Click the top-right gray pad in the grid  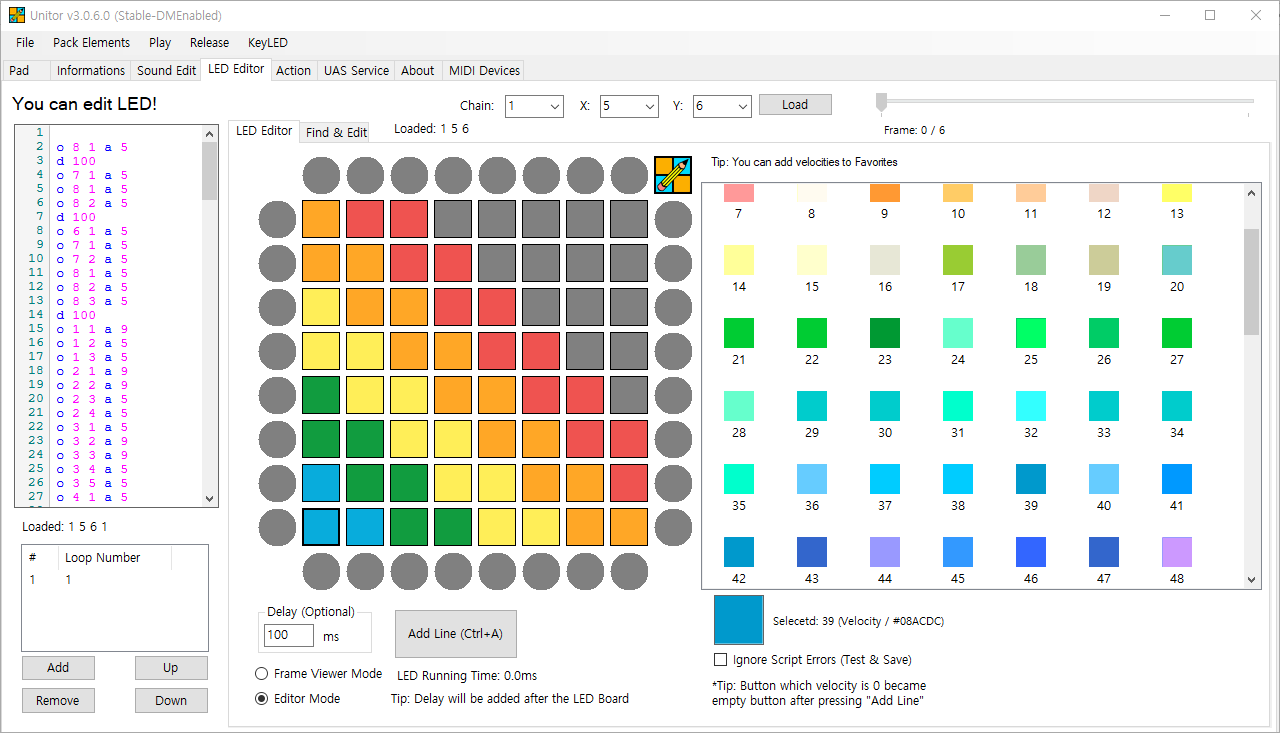tap(629, 219)
